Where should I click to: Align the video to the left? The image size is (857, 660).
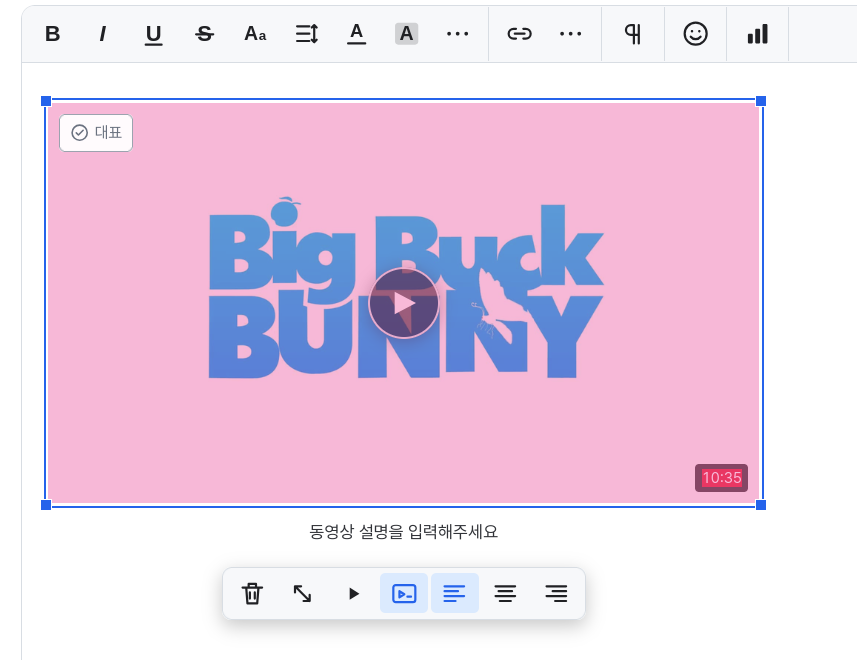[455, 593]
